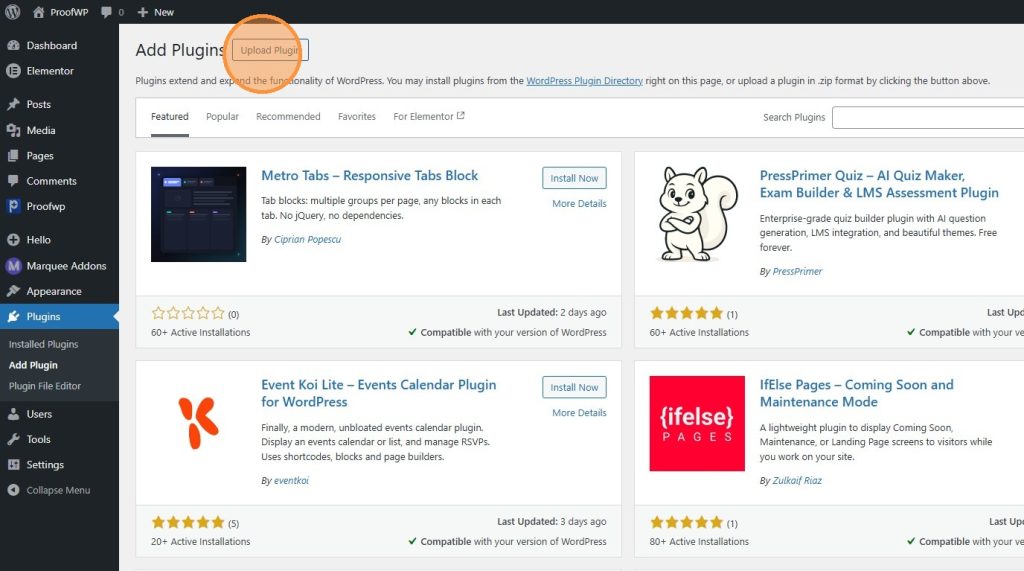Click '80+ Active Installations' text
The image size is (1024, 571).
click(699, 541)
